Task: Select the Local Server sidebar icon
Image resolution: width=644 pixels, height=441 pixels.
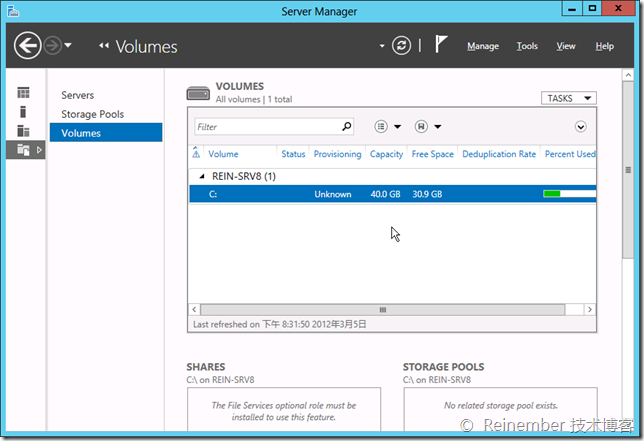Action: (x=23, y=112)
